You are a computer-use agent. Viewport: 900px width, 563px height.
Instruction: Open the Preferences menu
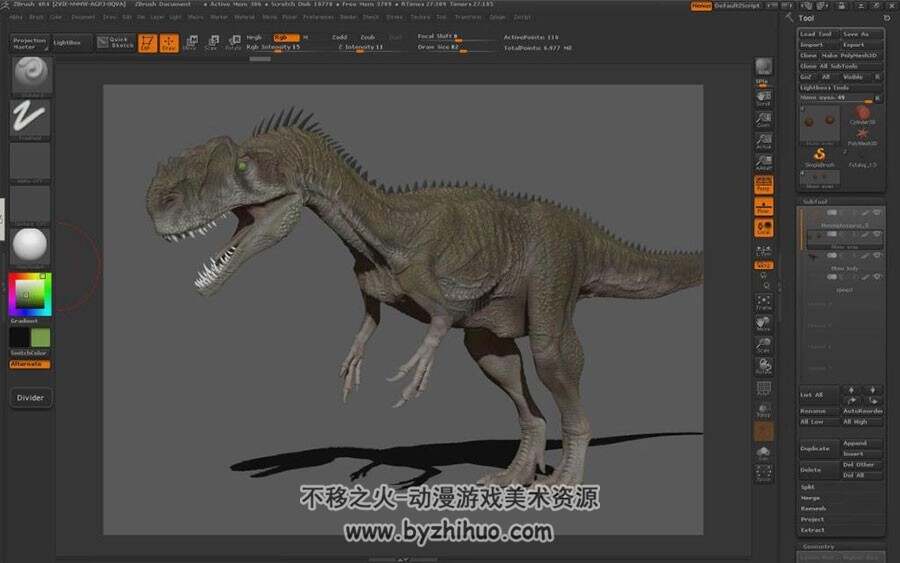(x=318, y=17)
